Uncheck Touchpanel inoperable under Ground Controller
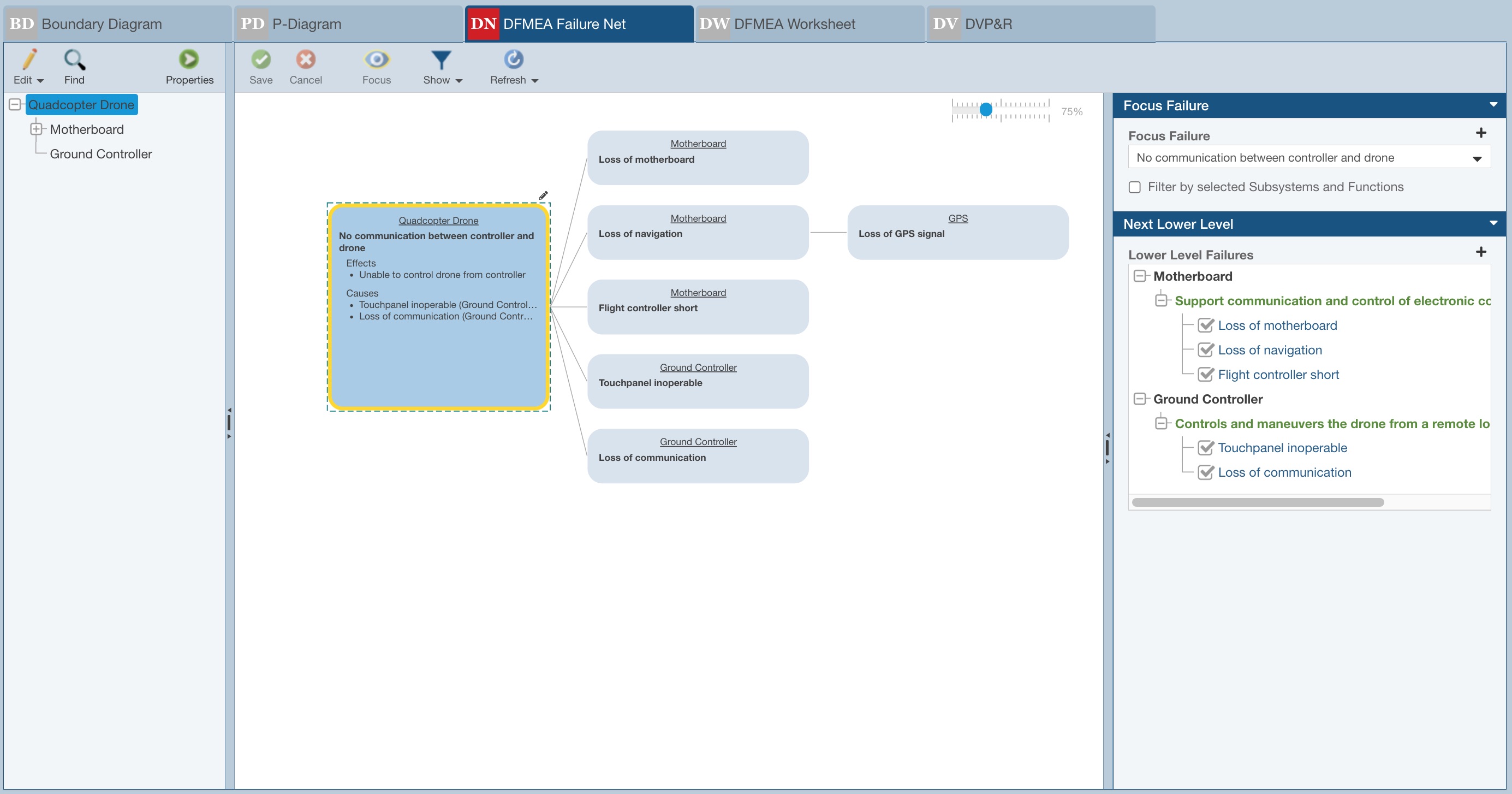 (1207, 447)
